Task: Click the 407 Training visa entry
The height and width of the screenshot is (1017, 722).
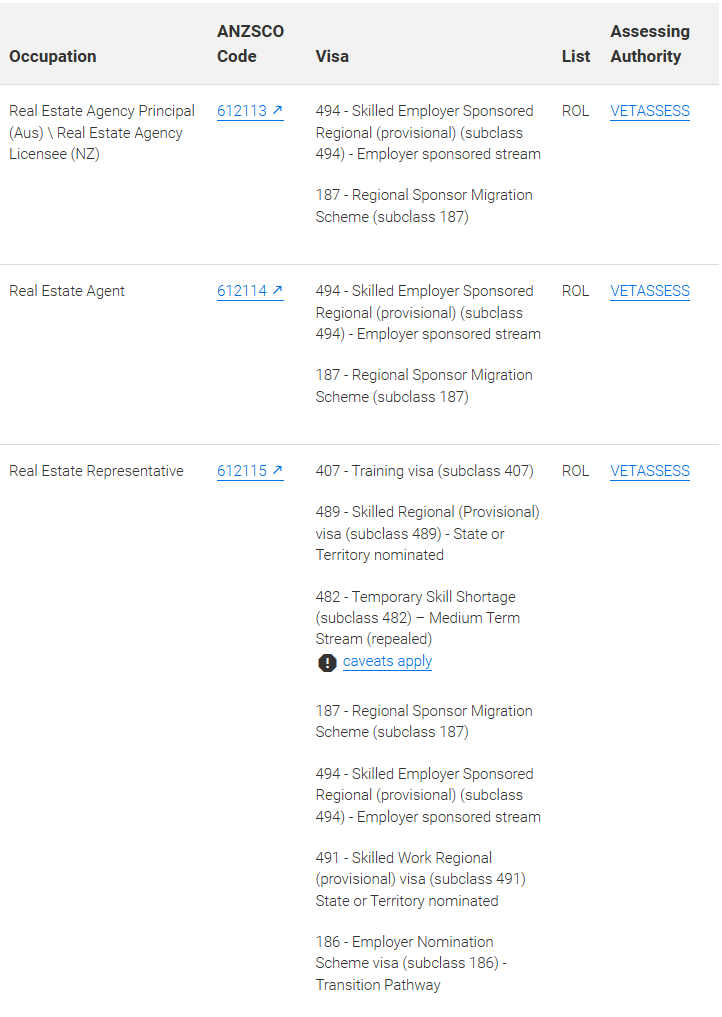Action: (x=425, y=471)
